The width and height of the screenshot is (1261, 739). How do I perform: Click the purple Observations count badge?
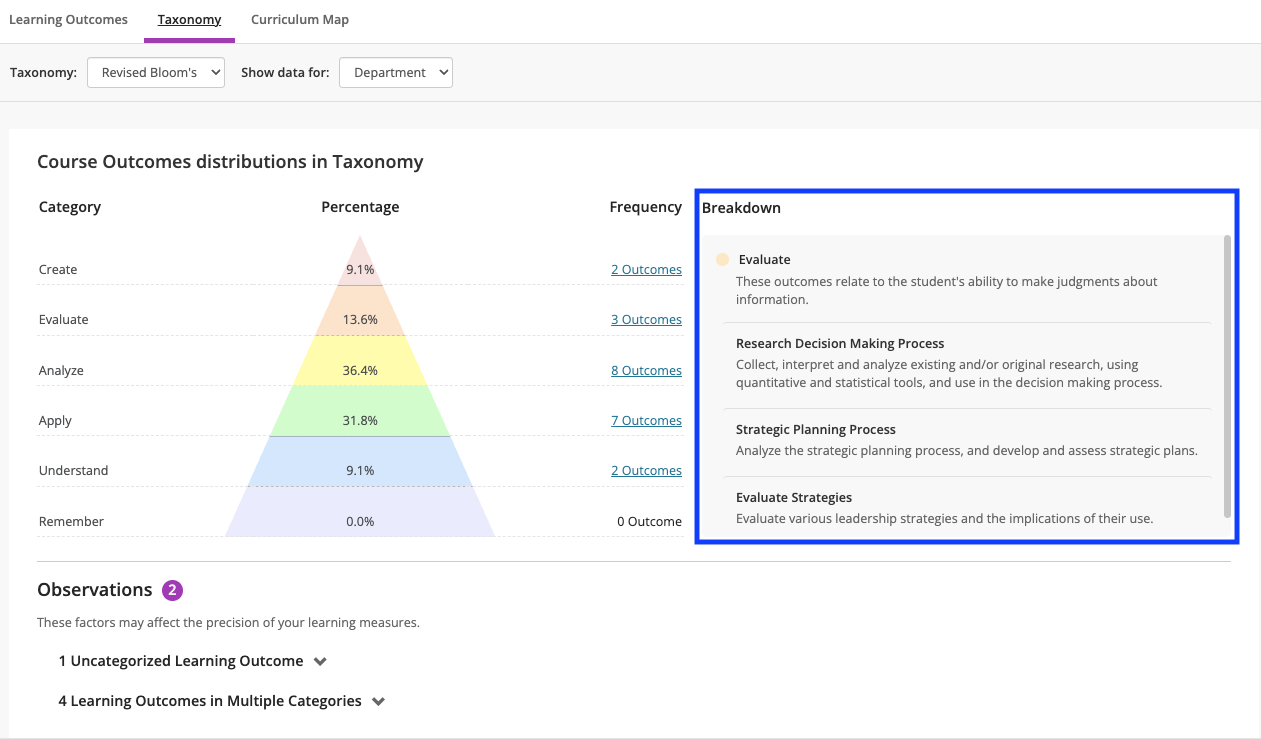tap(172, 590)
